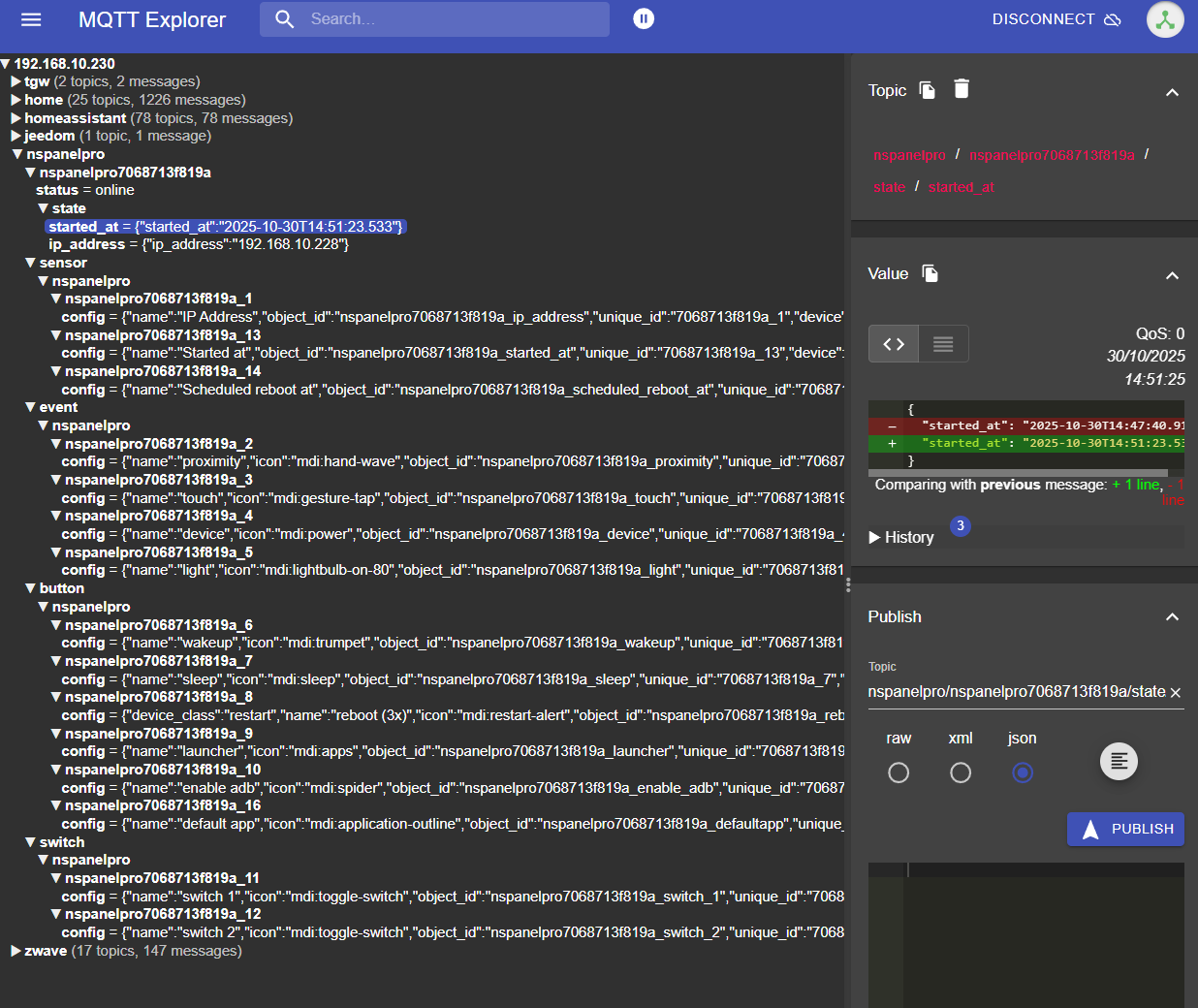Click the connection avatar icon
This screenshot has width=1198, height=1008.
coord(1165,19)
